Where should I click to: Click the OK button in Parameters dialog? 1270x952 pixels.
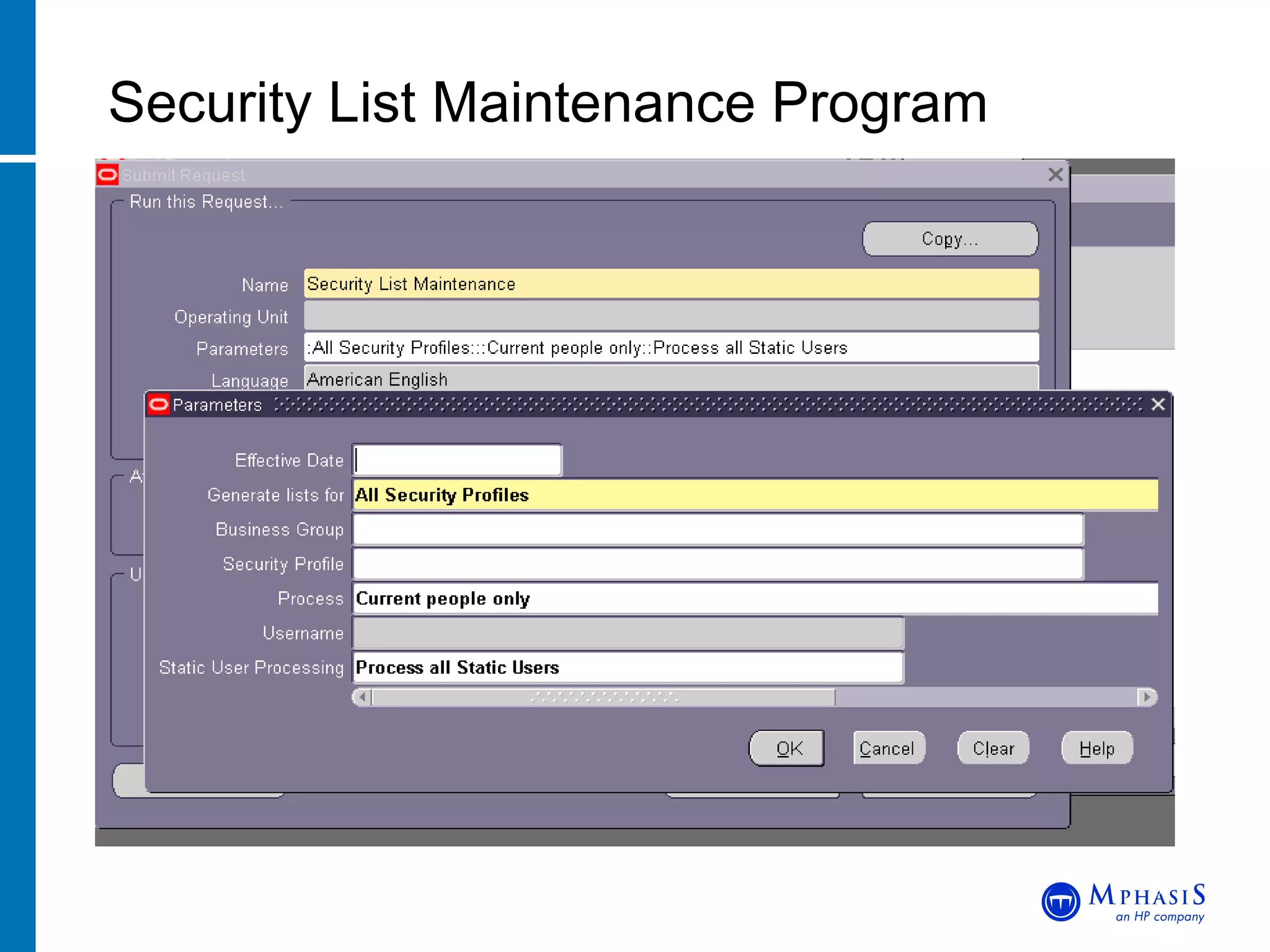(787, 748)
